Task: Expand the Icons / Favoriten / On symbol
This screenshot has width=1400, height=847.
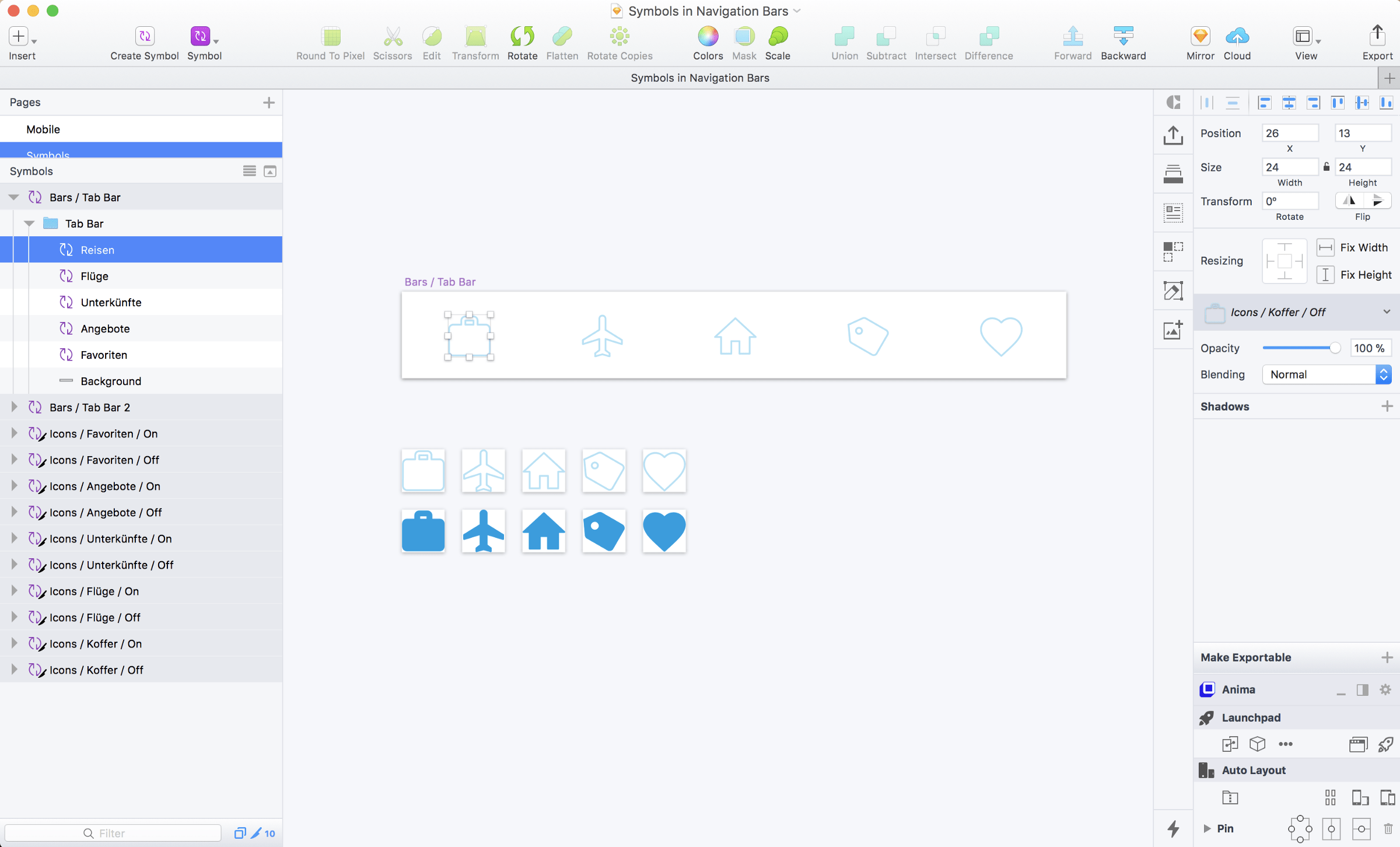Action: coord(14,433)
